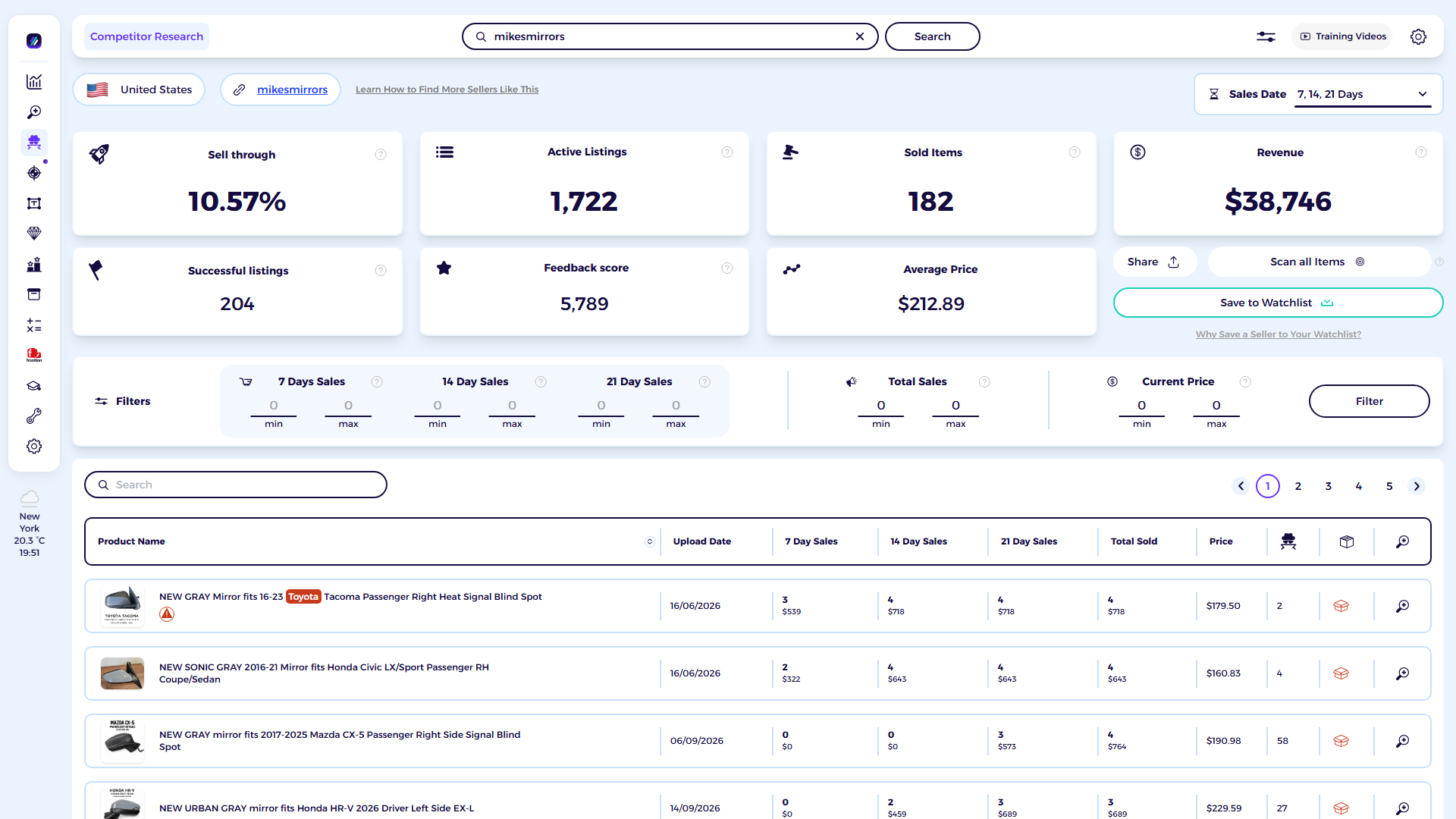Screen dimensions: 1456x819
Task: Open the mikesmirrors seller link
Action: [x=292, y=89]
